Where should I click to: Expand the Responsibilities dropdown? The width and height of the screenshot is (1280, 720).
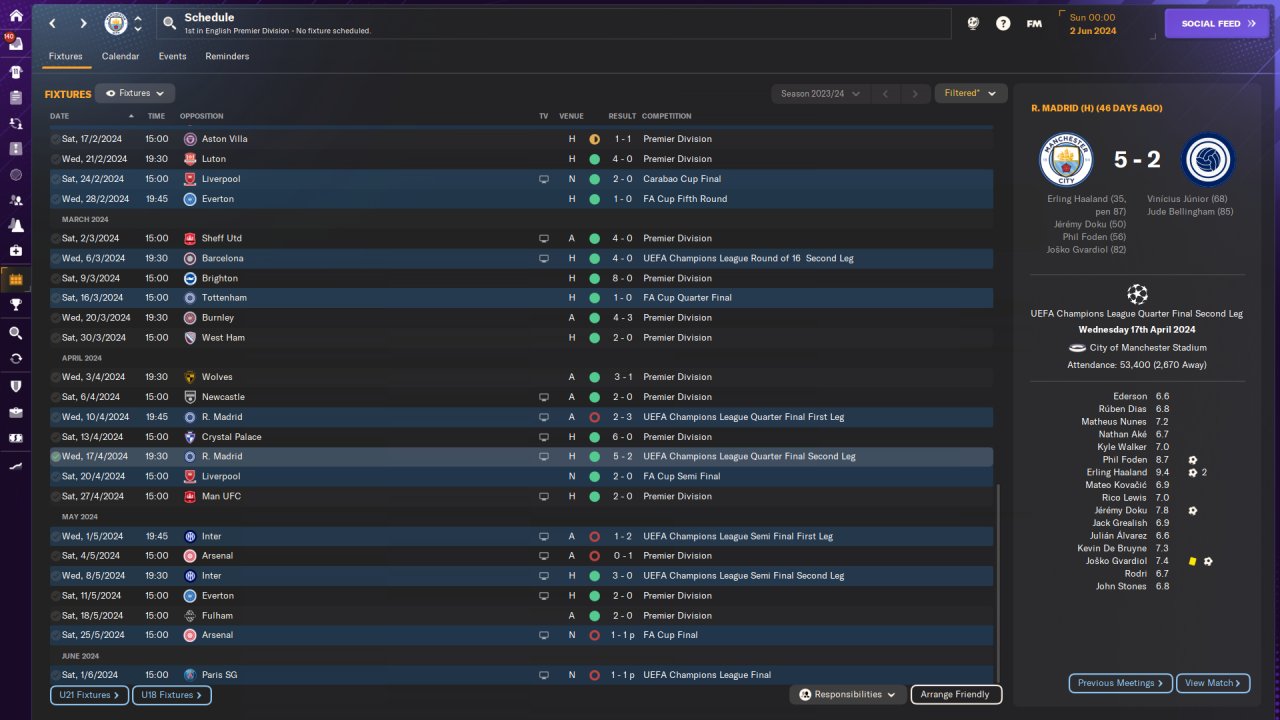(x=848, y=694)
